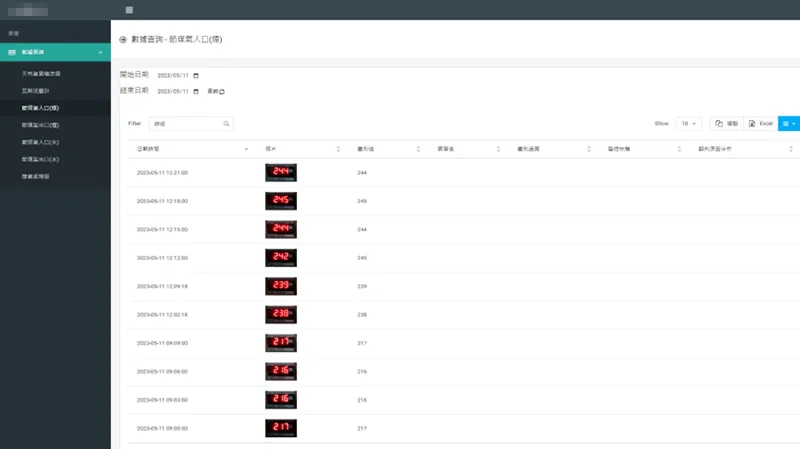This screenshot has width=800, height=449.
Task: Open the blue column visibility dropdown button
Action: click(789, 123)
